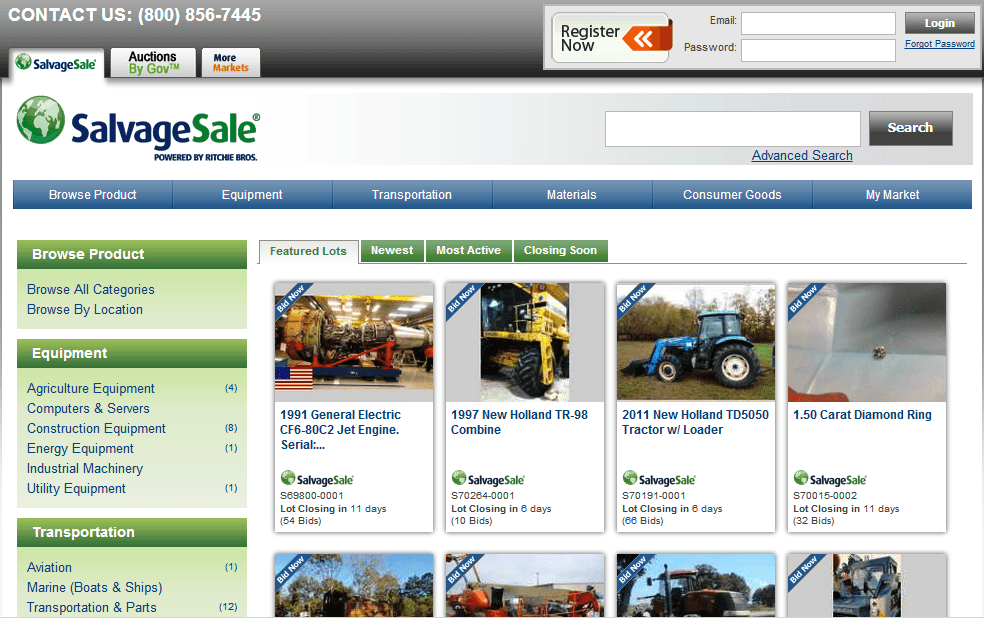
Task: Switch to the Newest tab
Action: (392, 250)
